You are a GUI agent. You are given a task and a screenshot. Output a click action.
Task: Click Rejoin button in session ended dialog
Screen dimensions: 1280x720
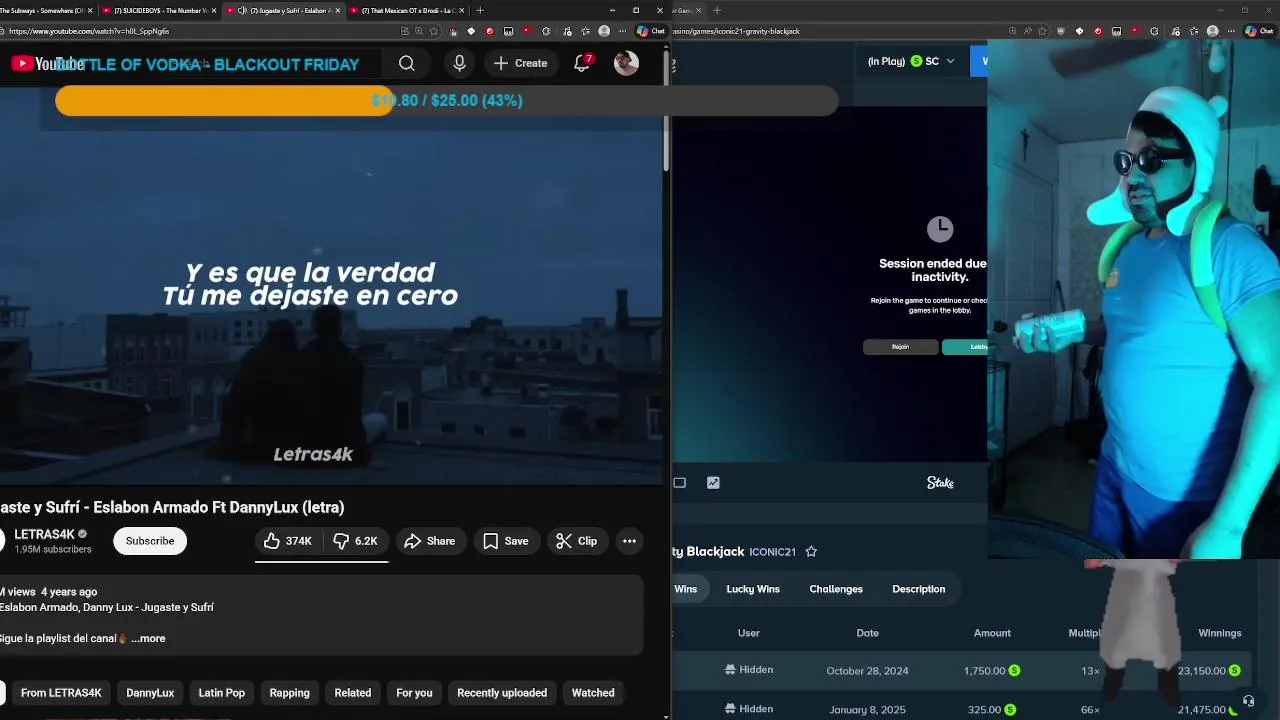point(900,347)
